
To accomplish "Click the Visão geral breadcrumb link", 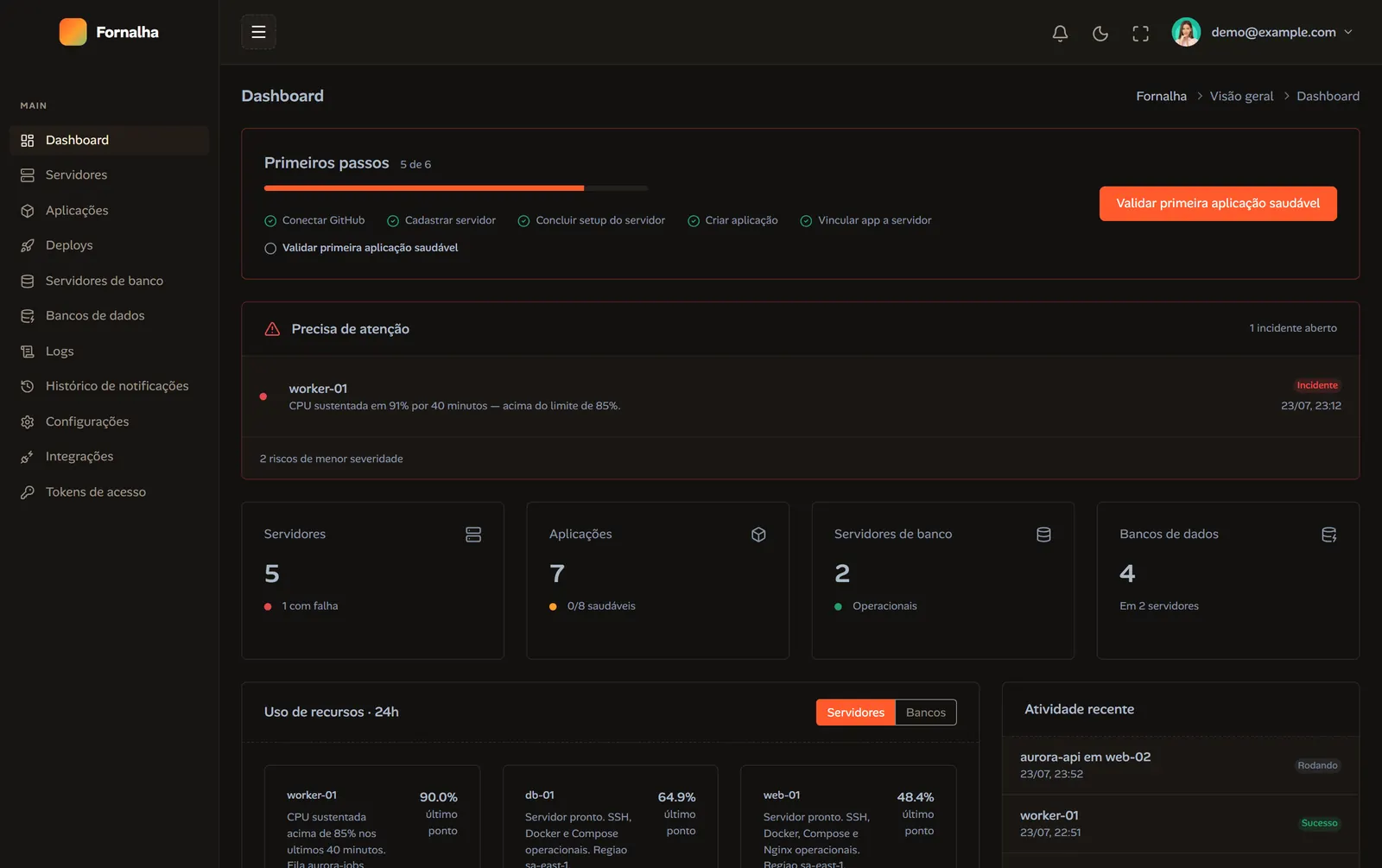I will point(1241,96).
